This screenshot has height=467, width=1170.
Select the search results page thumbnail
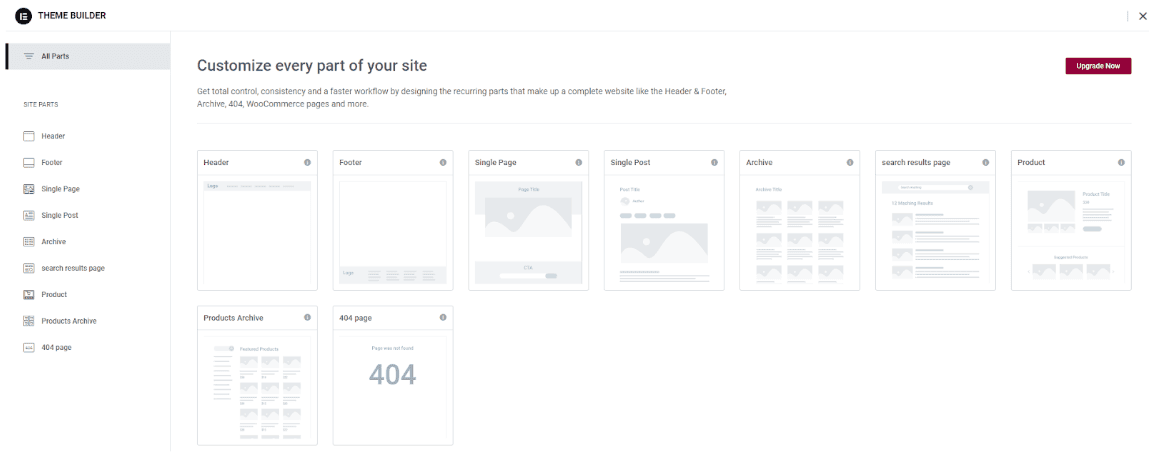click(936, 232)
